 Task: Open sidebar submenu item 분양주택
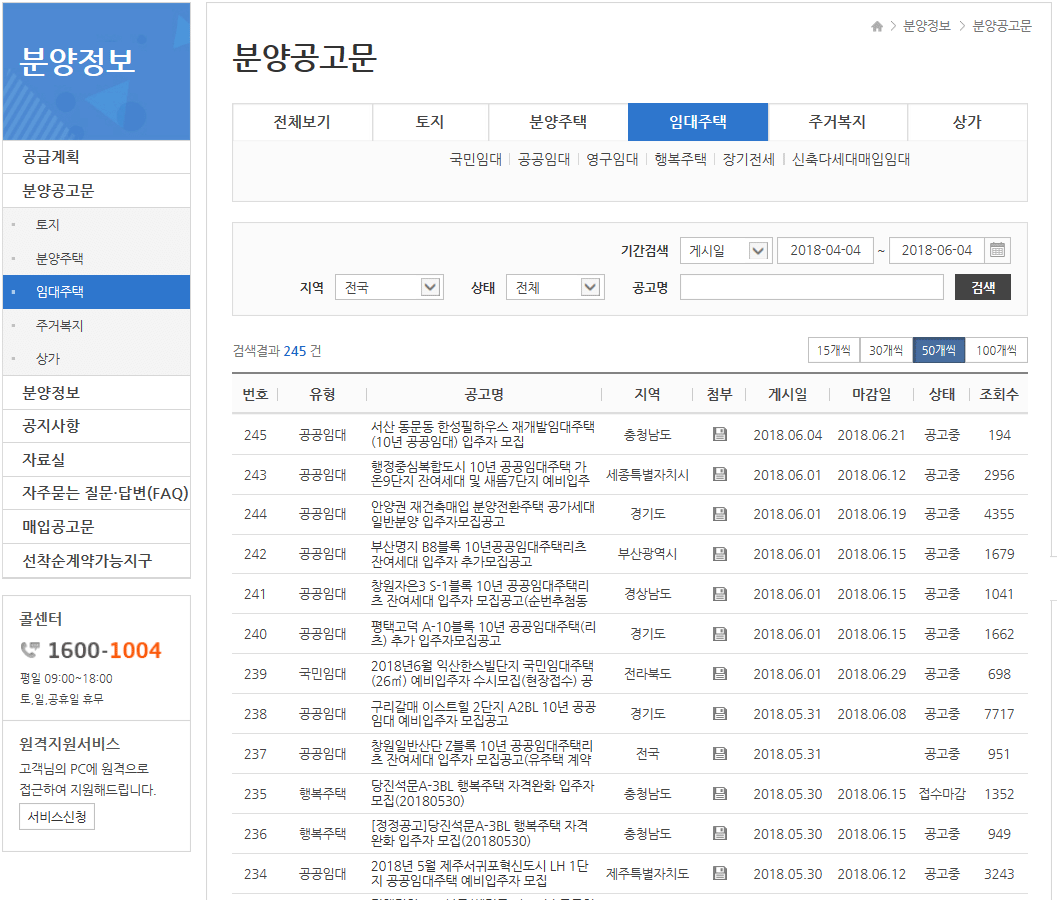pos(96,258)
